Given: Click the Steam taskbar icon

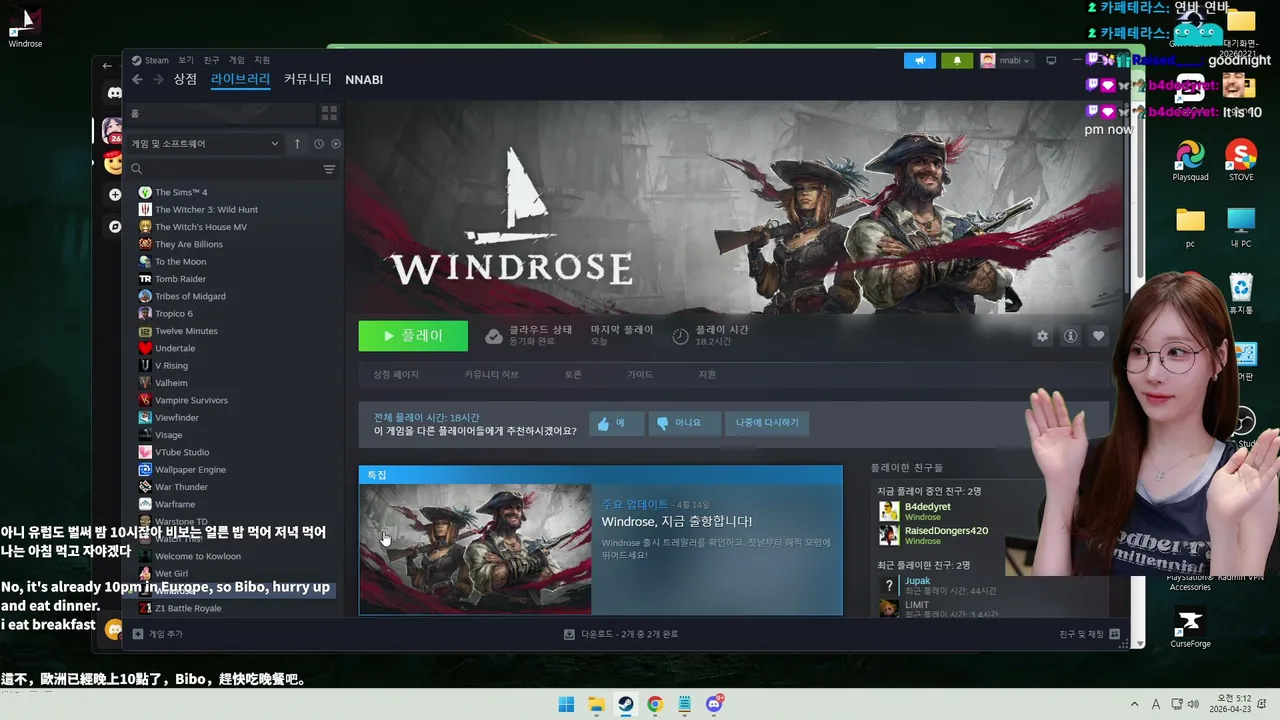Looking at the screenshot, I should (625, 704).
